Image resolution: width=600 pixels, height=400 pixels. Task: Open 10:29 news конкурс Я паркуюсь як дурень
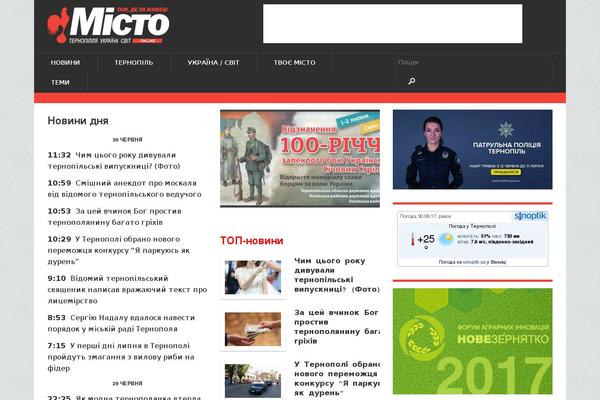point(119,250)
